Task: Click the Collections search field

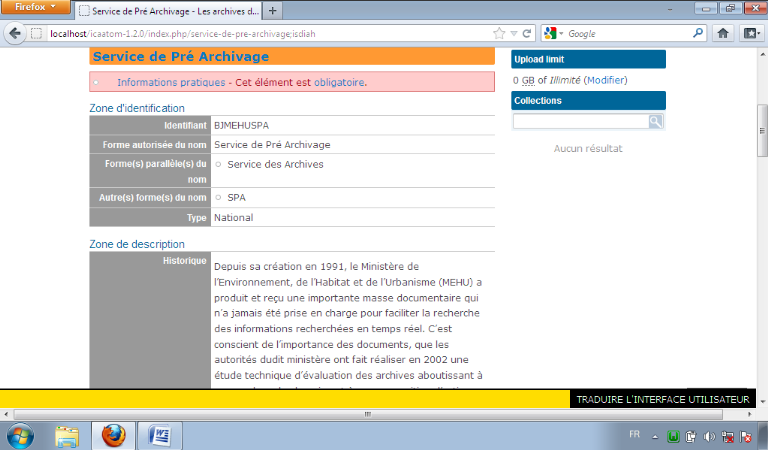Action: point(581,121)
